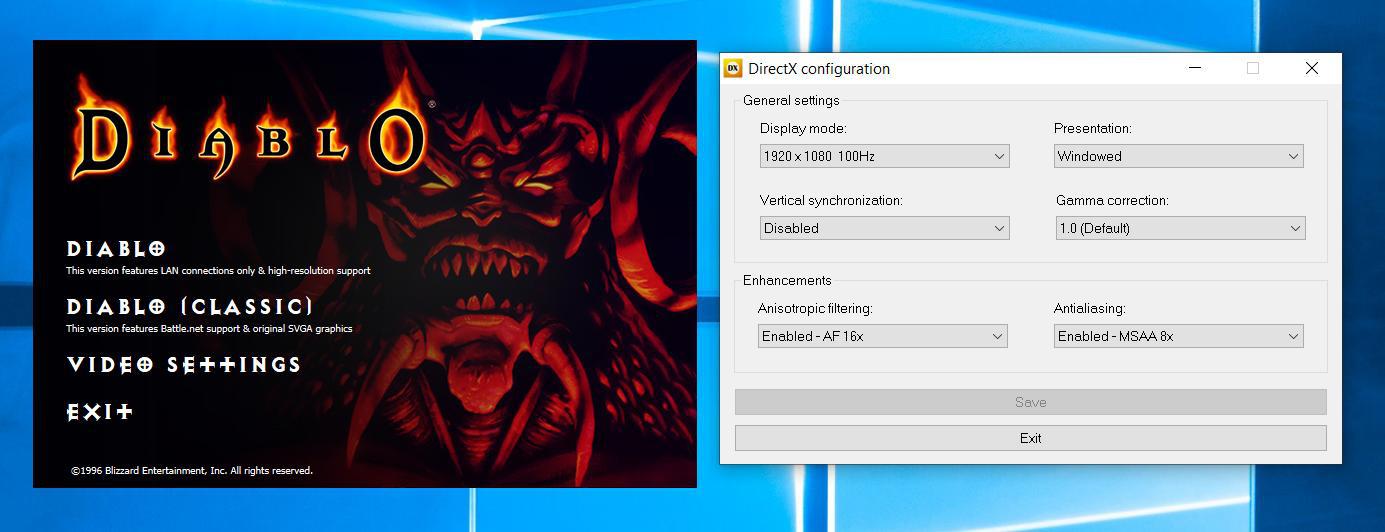
Task: Open the Presentation dropdown showing Windowed
Action: (1178, 156)
